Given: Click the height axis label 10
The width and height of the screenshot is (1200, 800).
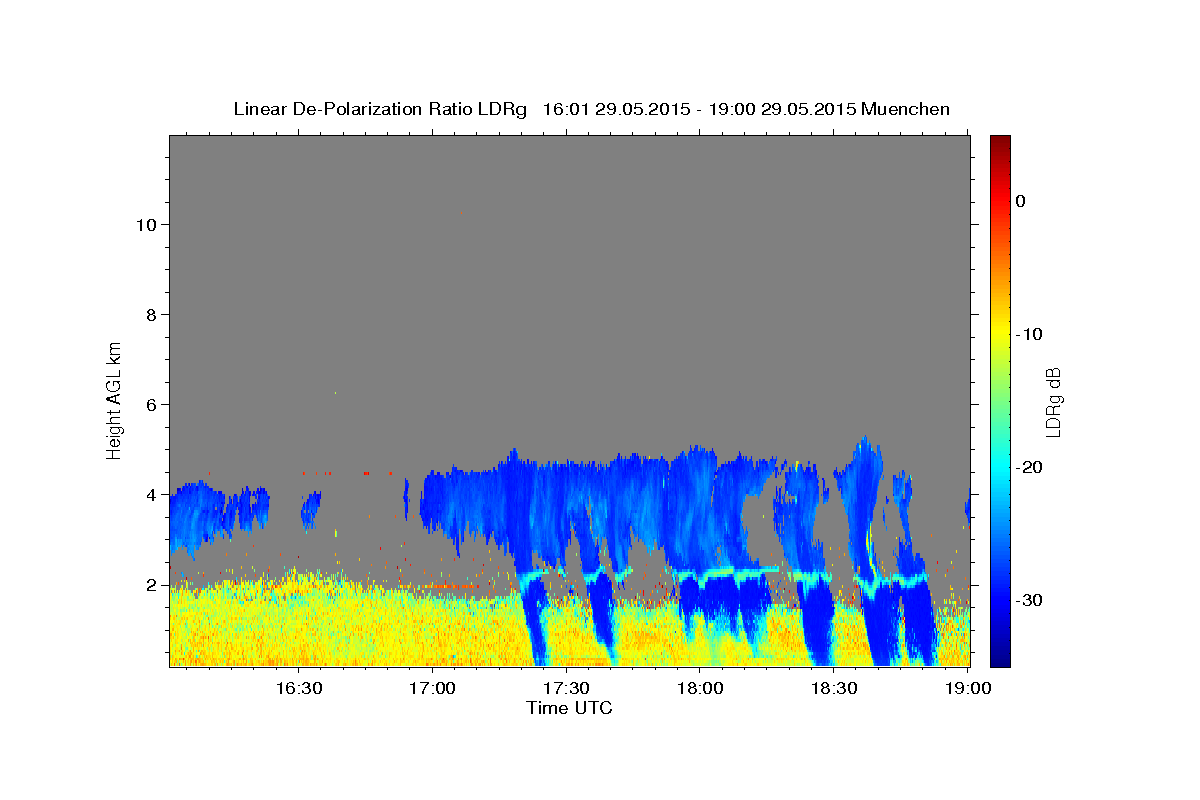Looking at the screenshot, I should [146, 224].
